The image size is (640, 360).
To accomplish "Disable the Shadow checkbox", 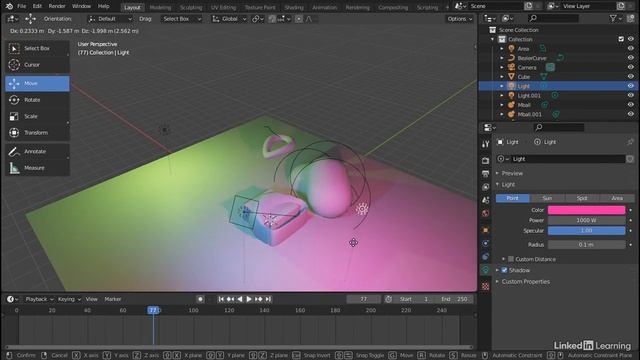I will point(504,270).
